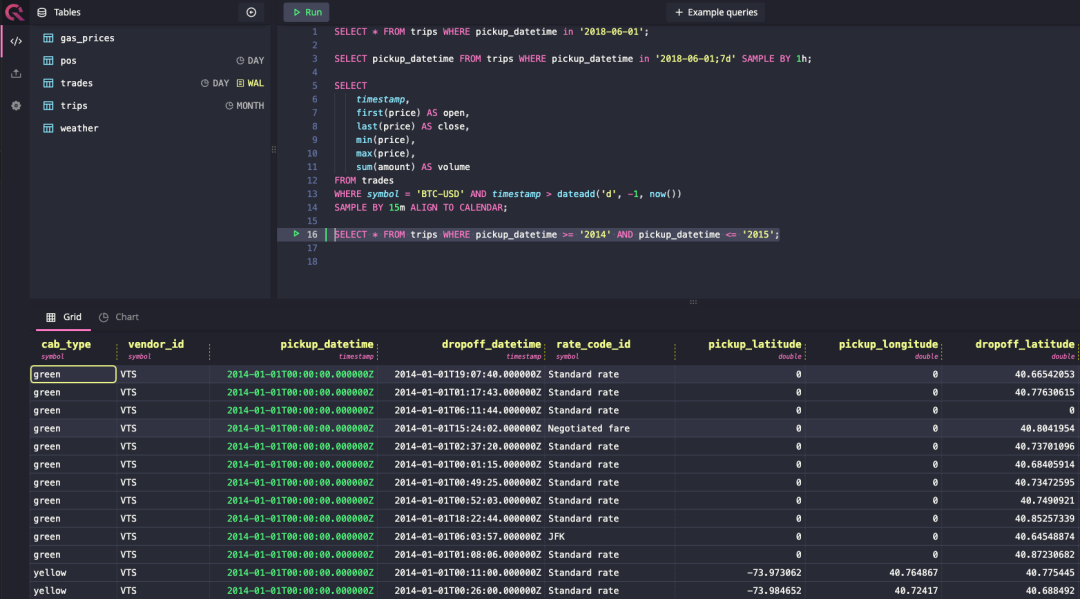Viewport: 1080px width, 599px height.
Task: Run the current query
Action: [307, 12]
